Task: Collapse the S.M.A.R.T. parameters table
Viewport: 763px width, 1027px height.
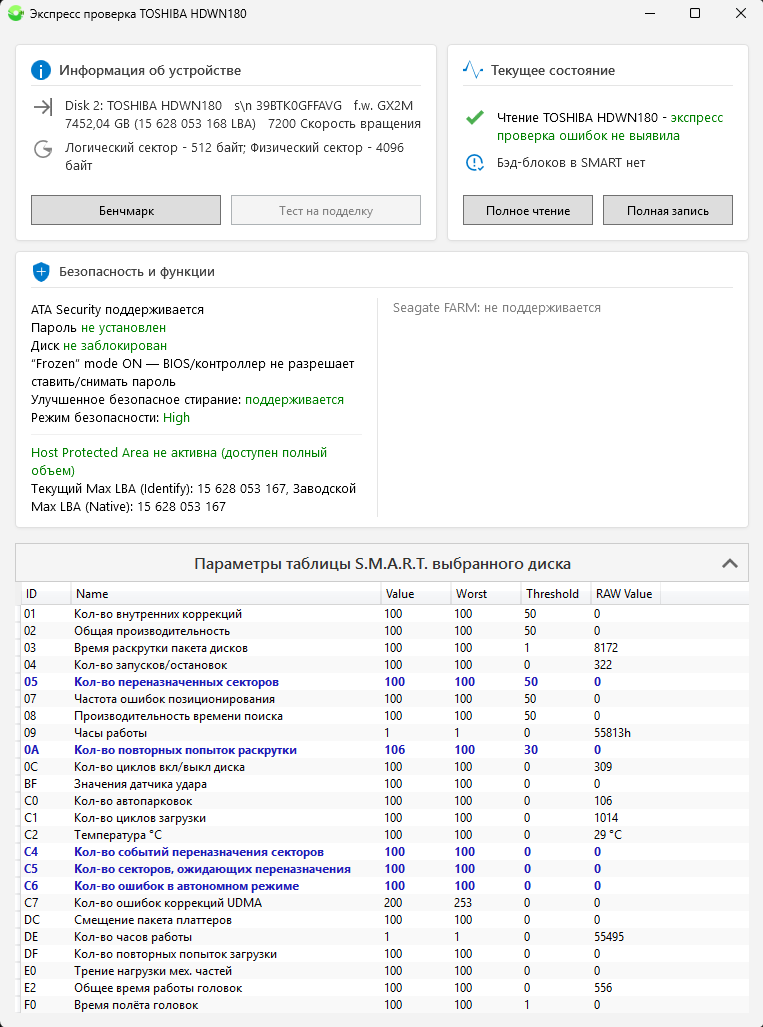Action: [x=730, y=563]
